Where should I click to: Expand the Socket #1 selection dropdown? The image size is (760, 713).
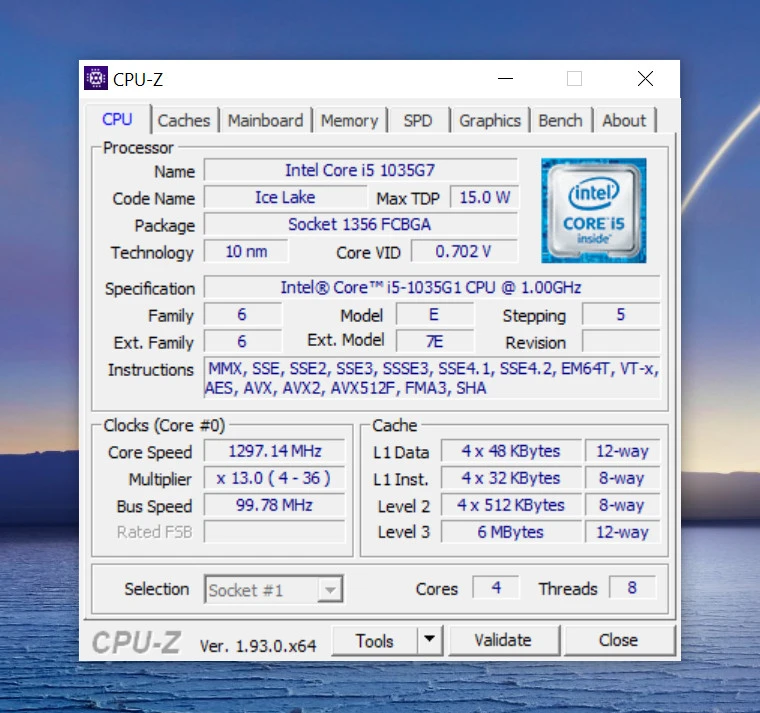pyautogui.click(x=329, y=590)
